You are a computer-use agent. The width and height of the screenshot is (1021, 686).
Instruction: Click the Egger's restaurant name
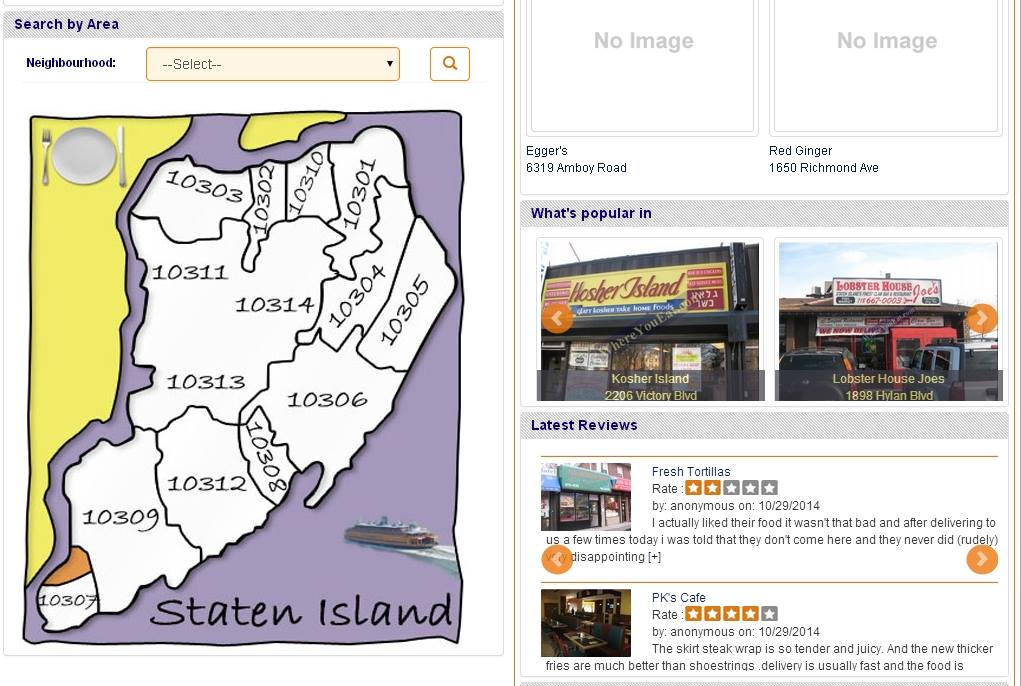coord(547,151)
